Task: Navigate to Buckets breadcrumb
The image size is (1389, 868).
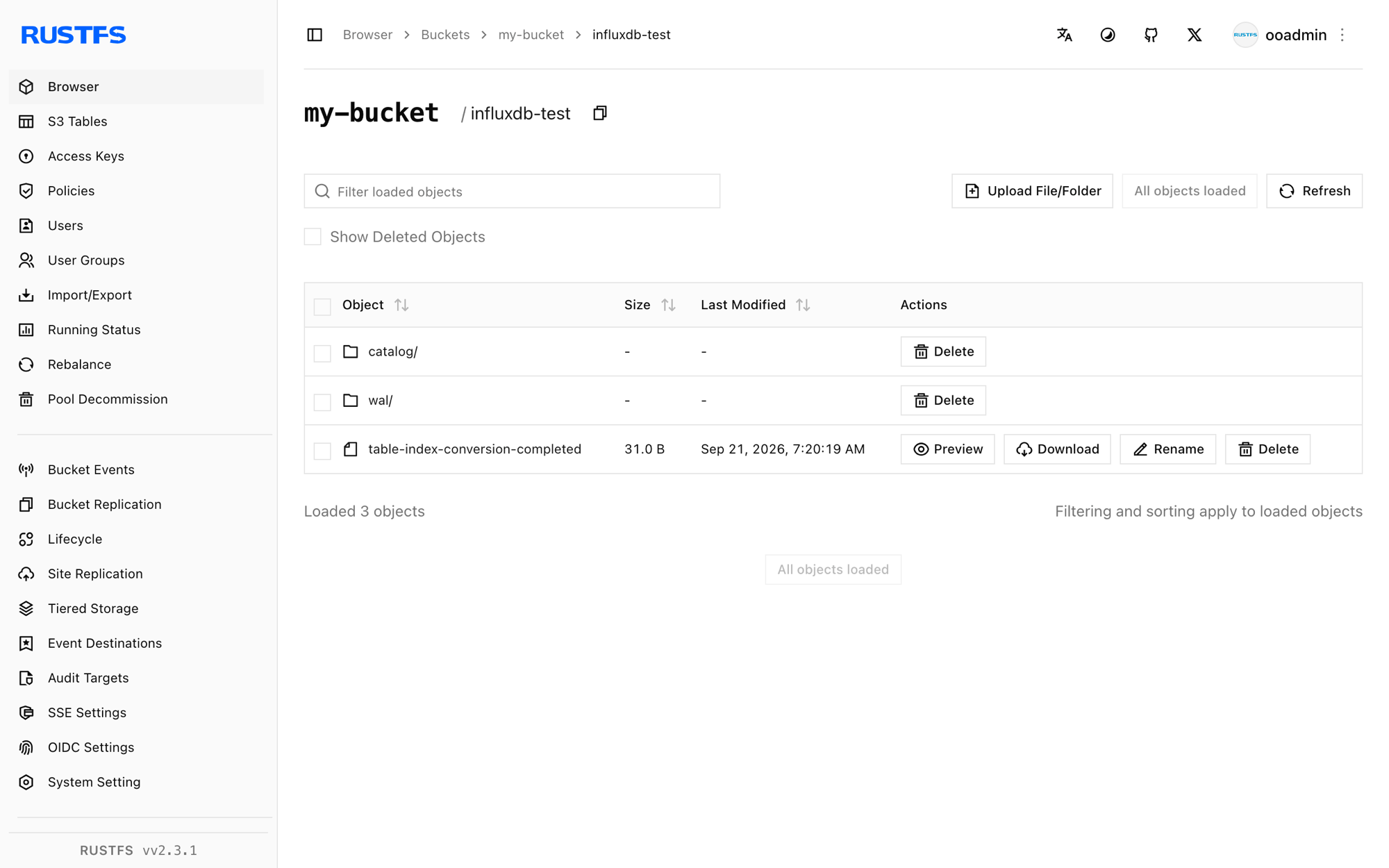Action: 445,35
